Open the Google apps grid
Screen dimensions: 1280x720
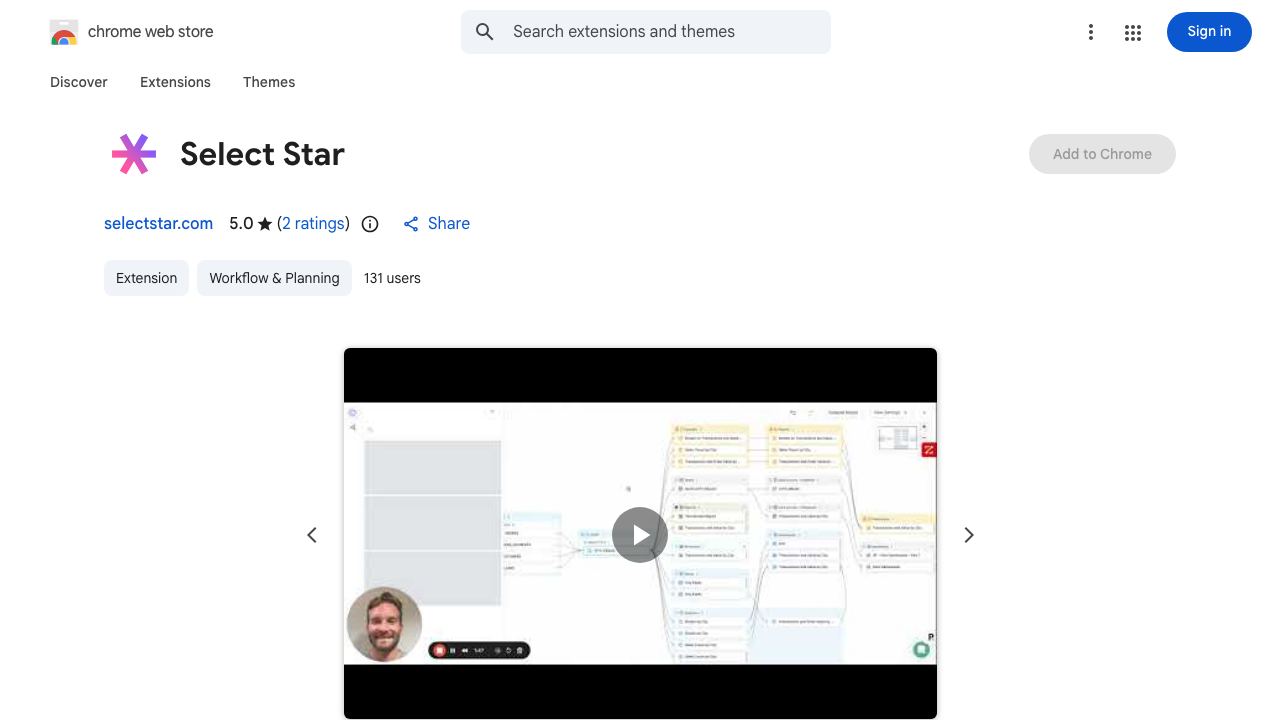[1133, 32]
